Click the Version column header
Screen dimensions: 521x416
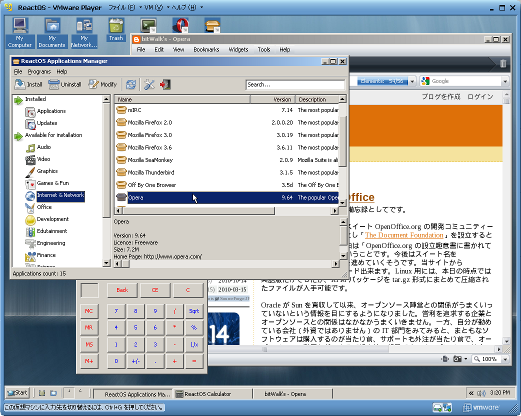coord(273,99)
